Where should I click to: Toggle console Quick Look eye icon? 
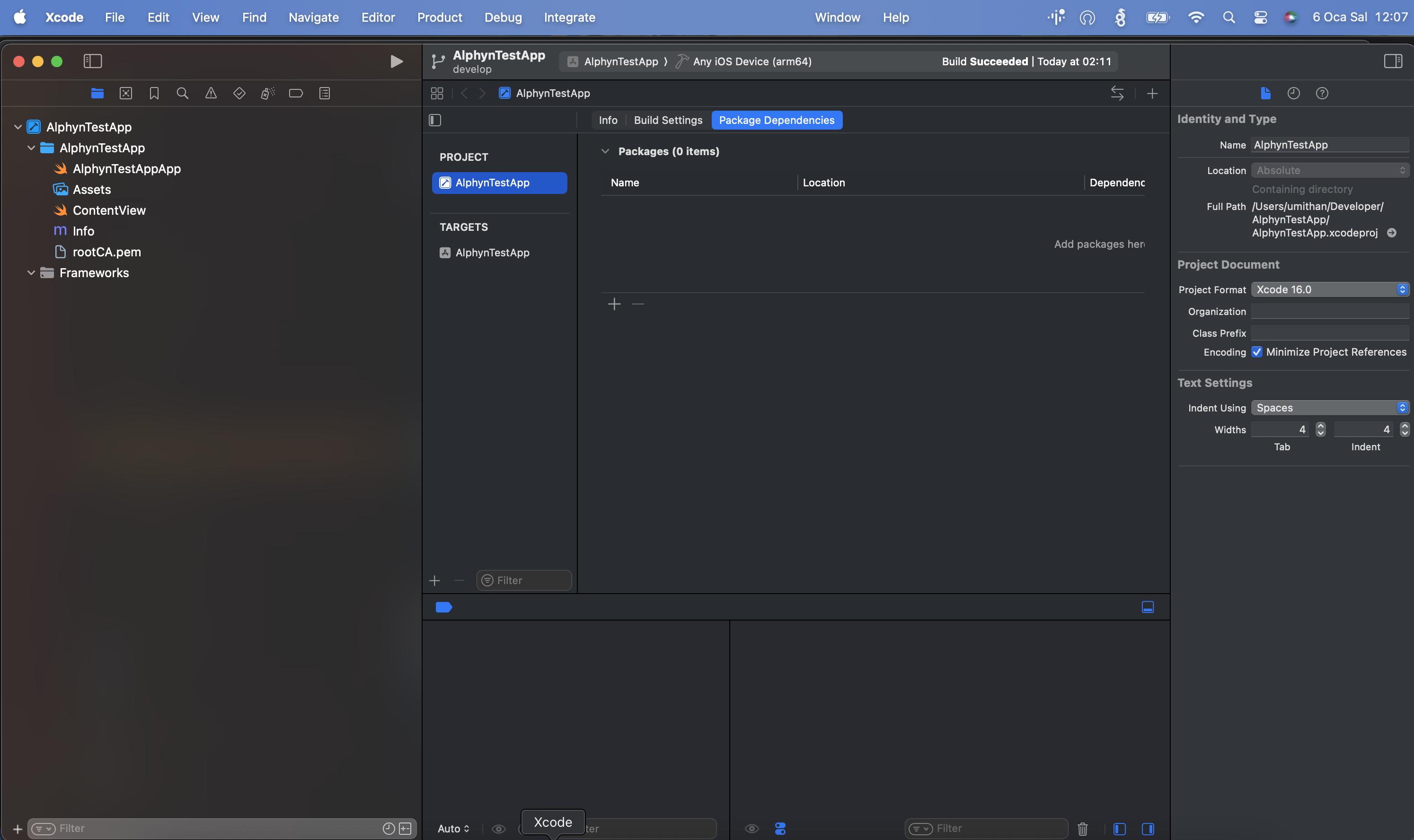(x=751, y=829)
